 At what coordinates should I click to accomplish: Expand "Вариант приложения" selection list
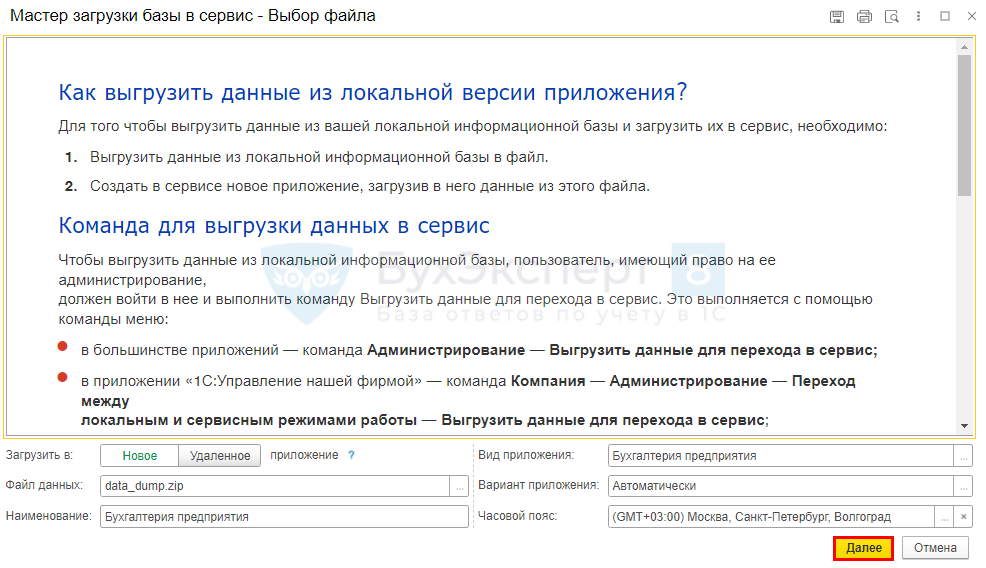tap(963, 486)
